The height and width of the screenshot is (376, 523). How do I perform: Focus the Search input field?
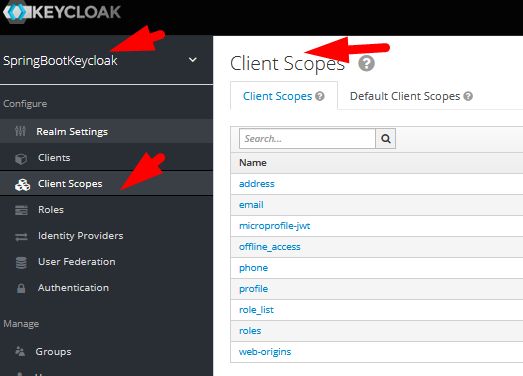307,138
